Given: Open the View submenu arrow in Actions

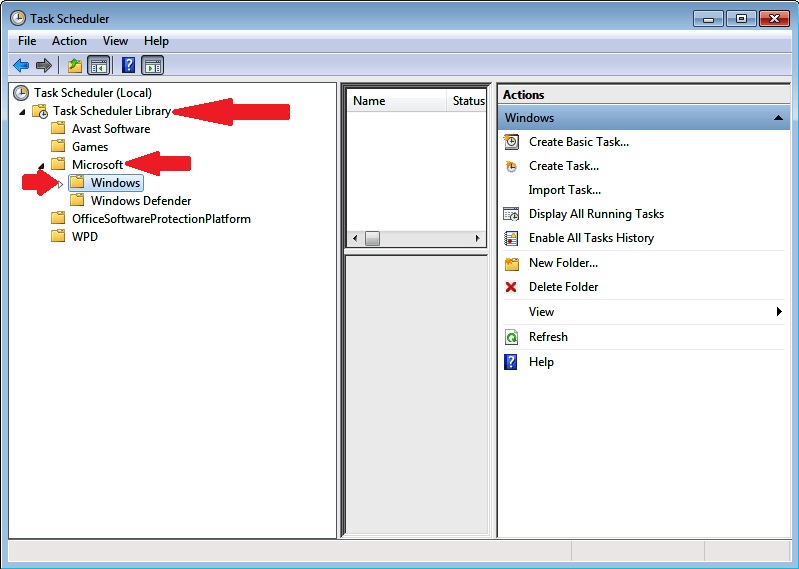Looking at the screenshot, I should click(x=779, y=311).
